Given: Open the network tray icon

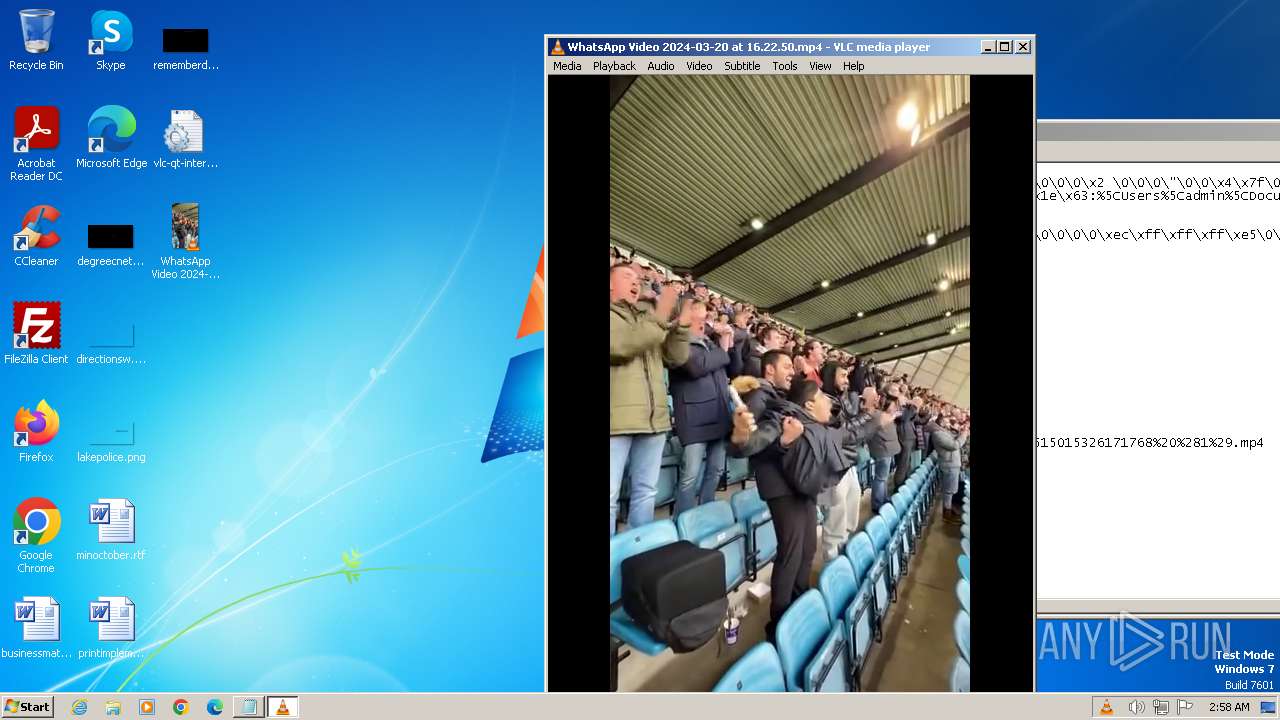Looking at the screenshot, I should click(1161, 707).
